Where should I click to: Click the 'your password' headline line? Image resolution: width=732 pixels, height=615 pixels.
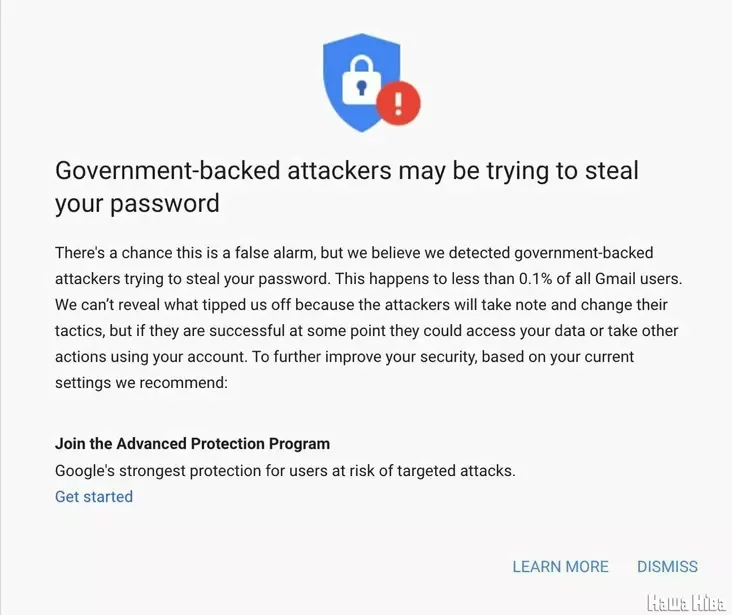pos(137,204)
